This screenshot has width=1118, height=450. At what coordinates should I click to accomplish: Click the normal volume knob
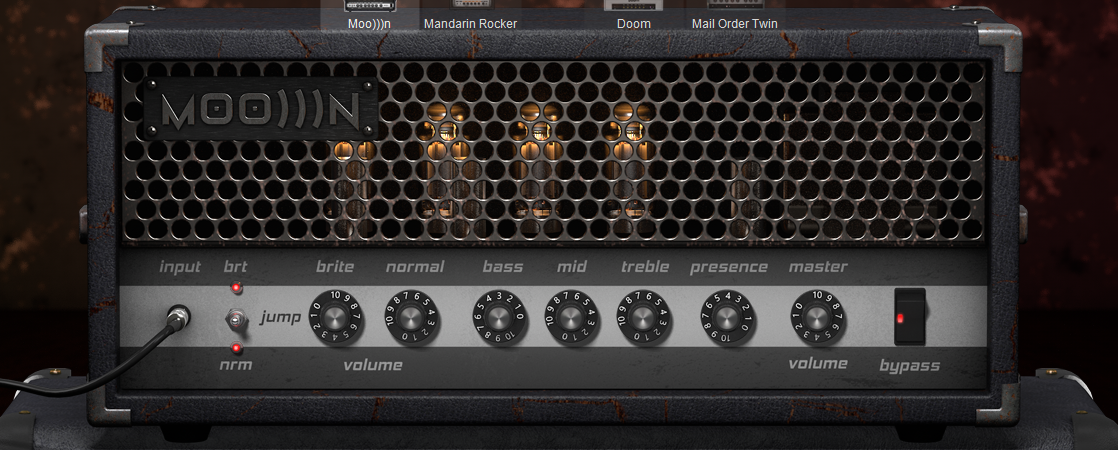tap(411, 318)
